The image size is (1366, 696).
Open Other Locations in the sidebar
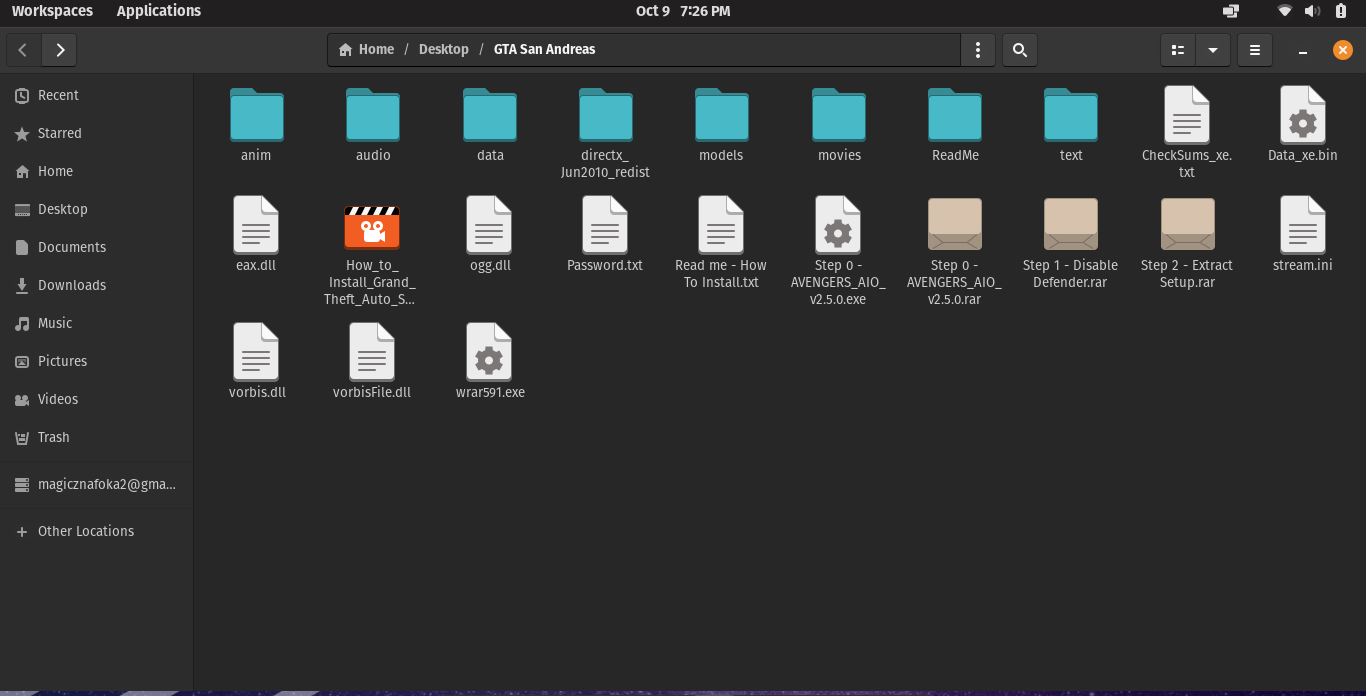coord(96,531)
